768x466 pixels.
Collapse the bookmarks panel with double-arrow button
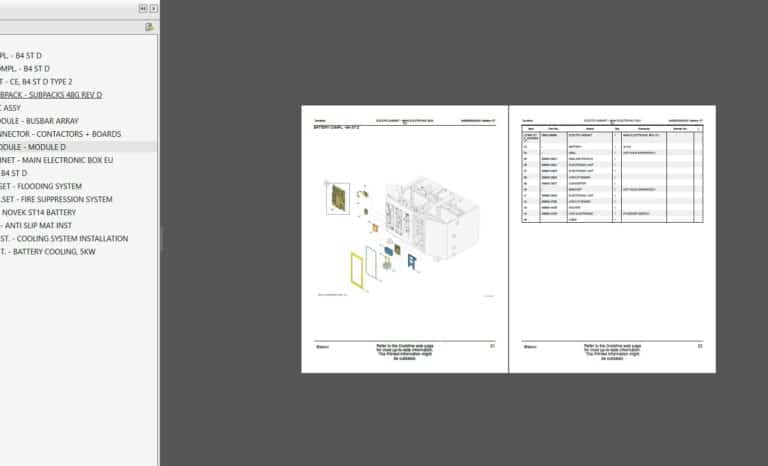pos(143,9)
